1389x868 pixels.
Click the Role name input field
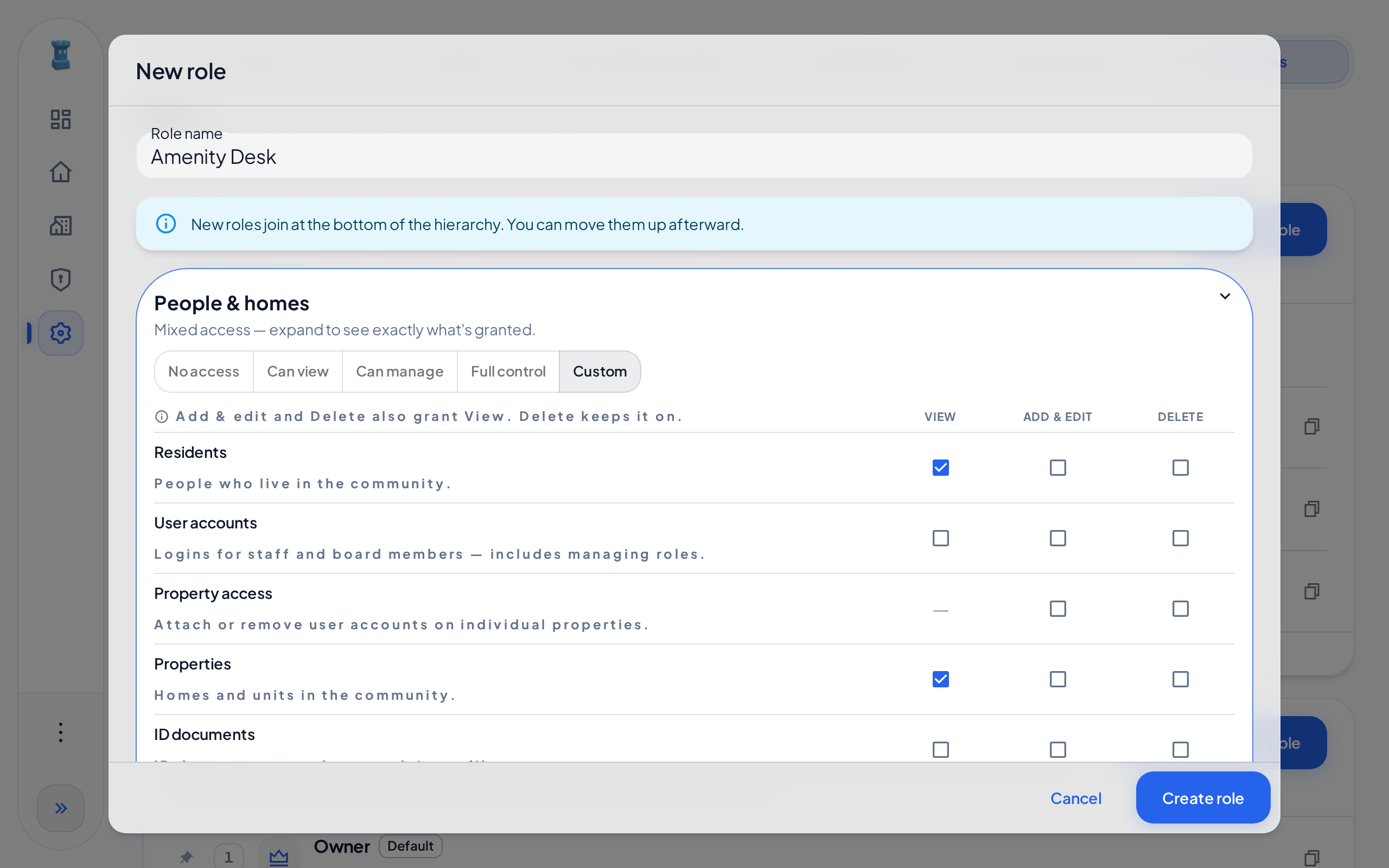coord(694,156)
